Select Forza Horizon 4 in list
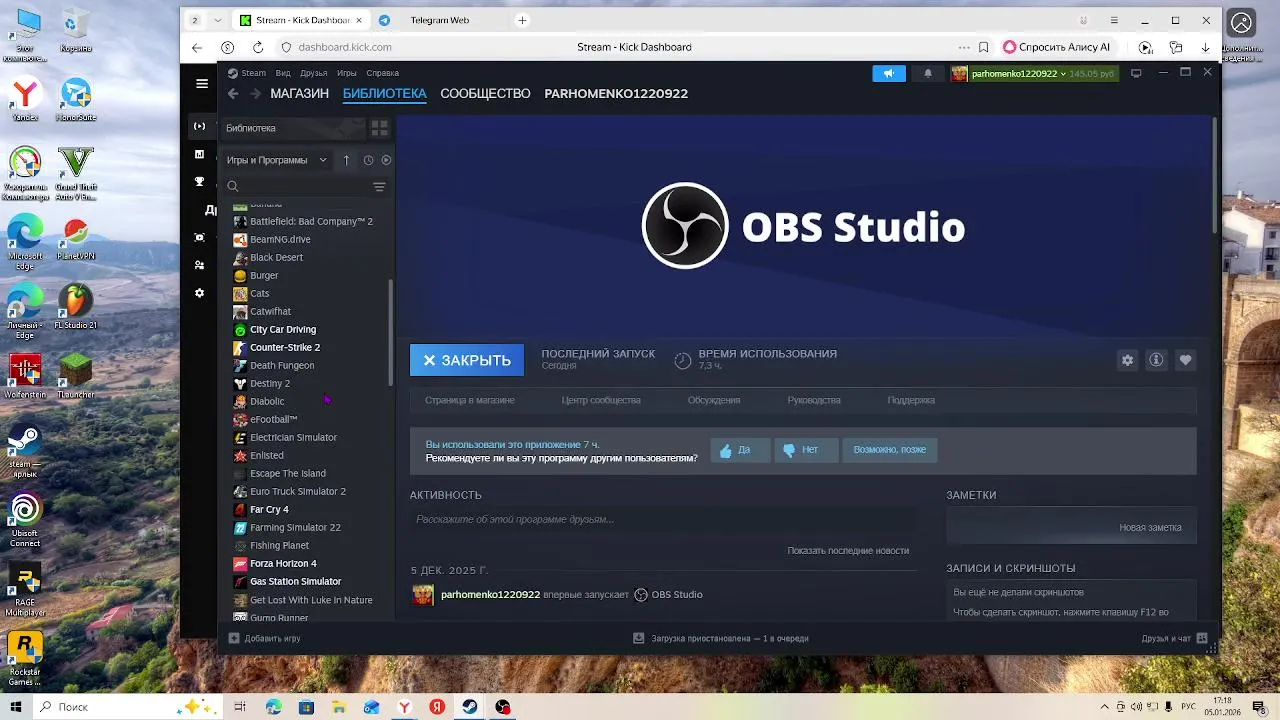This screenshot has width=1280, height=720. point(283,563)
